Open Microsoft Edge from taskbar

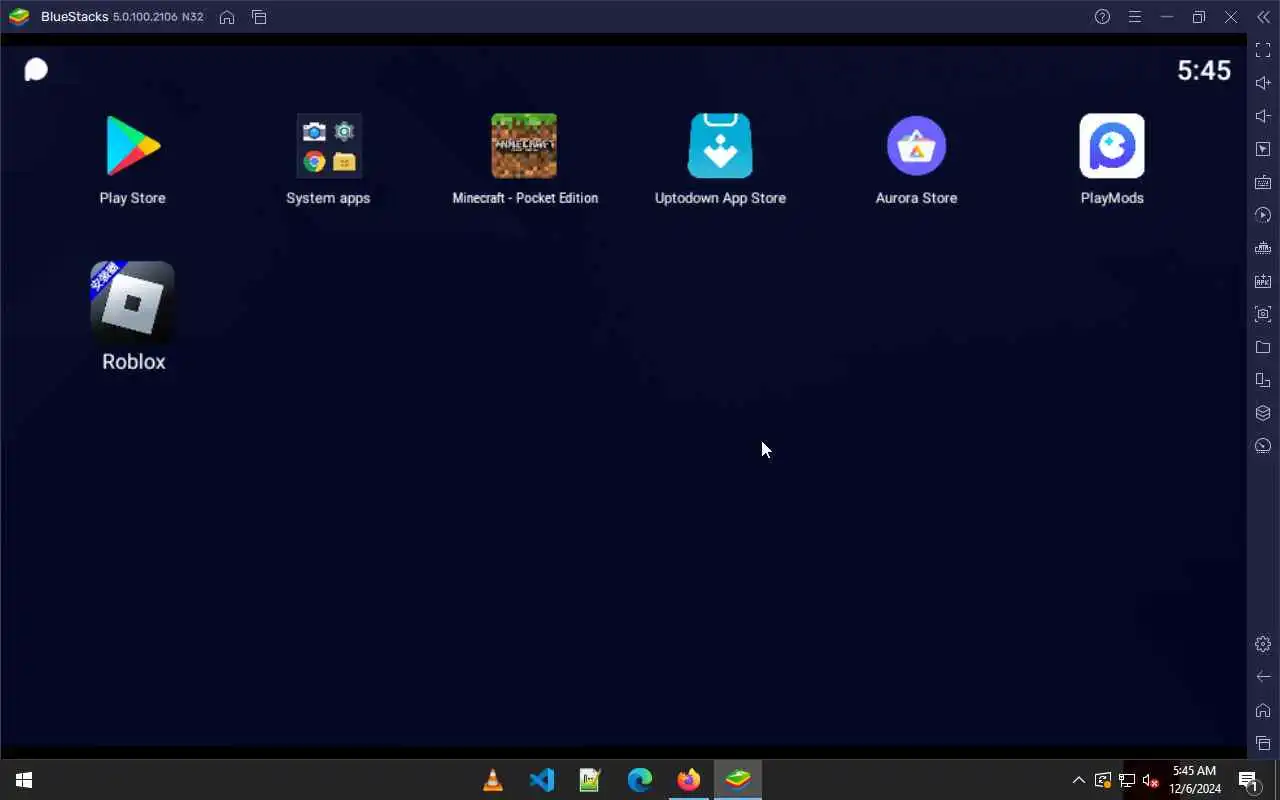pyautogui.click(x=640, y=780)
